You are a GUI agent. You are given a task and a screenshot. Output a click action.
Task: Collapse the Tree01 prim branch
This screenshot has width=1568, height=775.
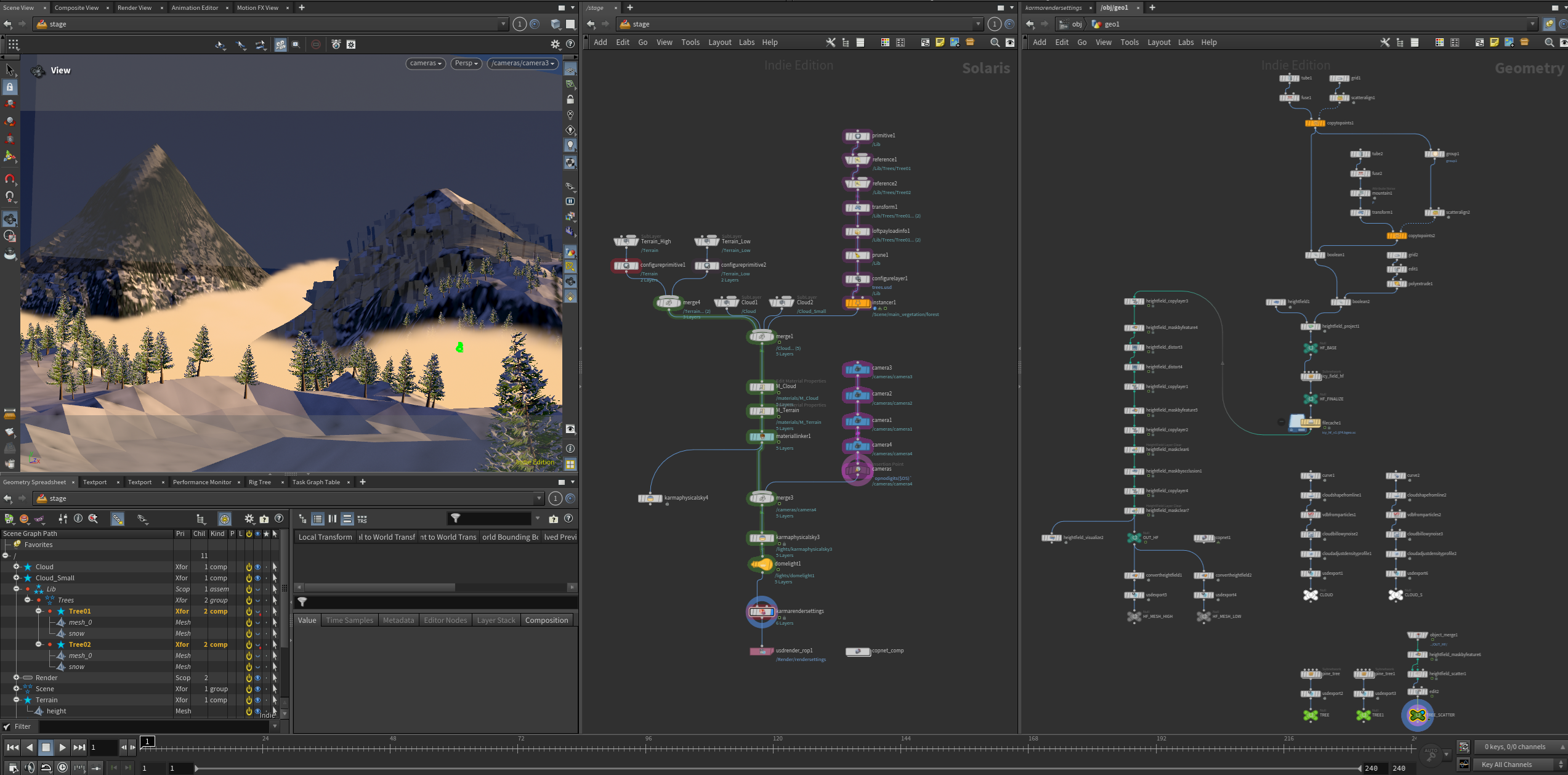point(39,611)
